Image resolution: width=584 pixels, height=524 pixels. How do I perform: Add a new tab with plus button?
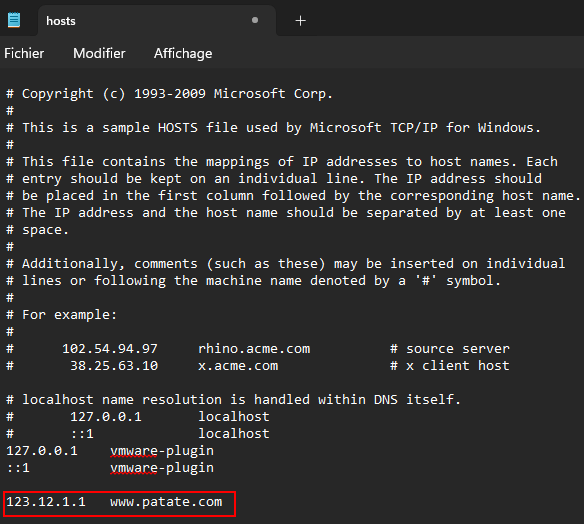(x=301, y=21)
